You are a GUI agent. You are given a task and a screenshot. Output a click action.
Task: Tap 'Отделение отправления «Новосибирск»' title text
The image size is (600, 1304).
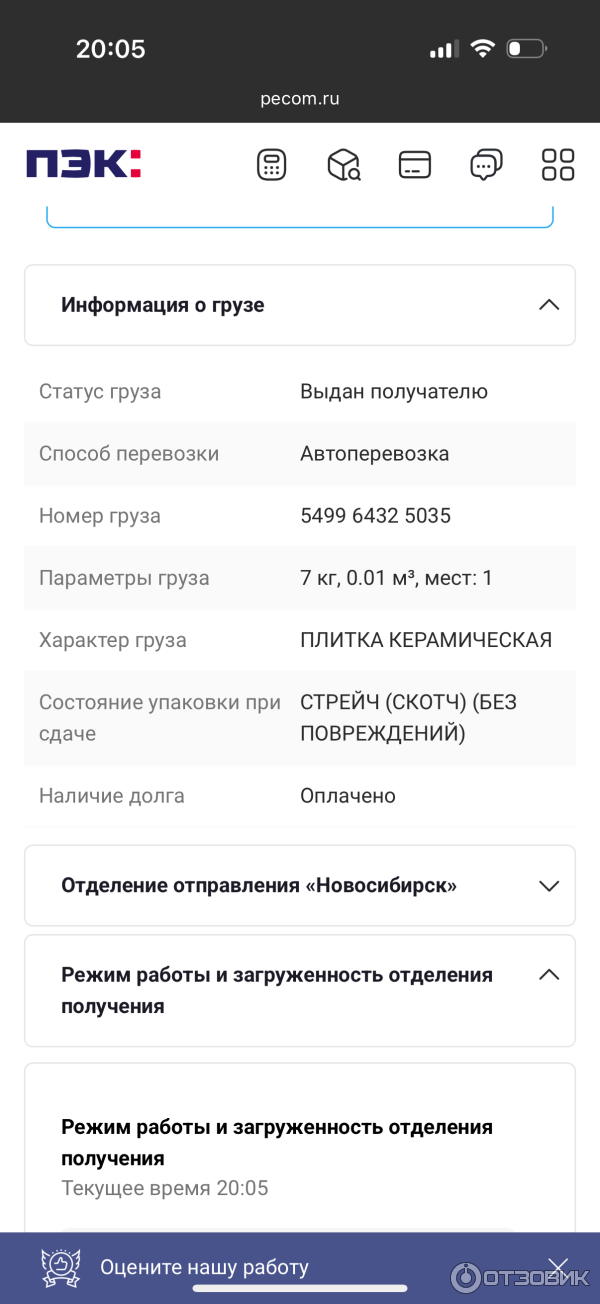coord(259,885)
